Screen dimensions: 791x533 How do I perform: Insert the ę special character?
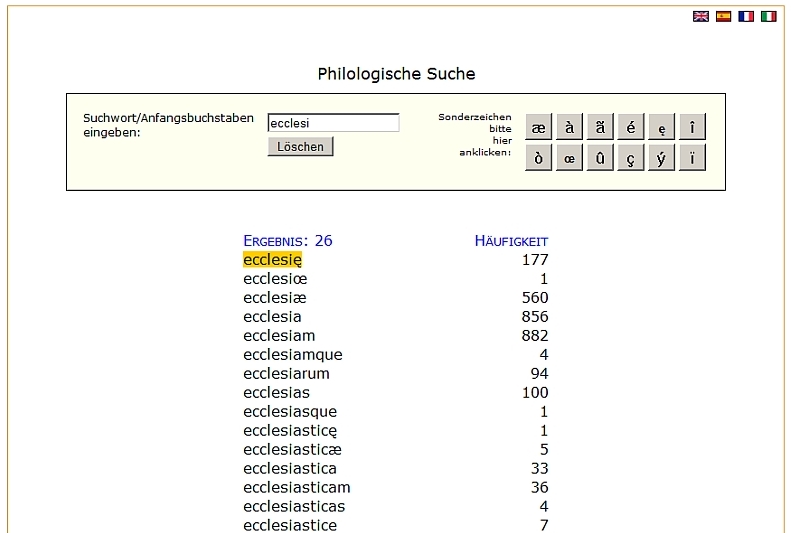click(661, 127)
